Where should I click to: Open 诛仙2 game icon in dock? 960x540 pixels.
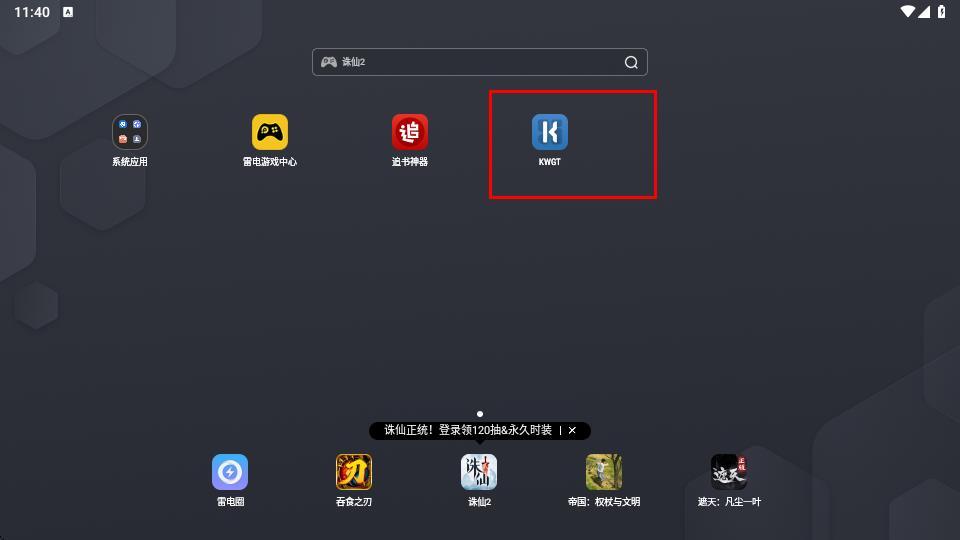(479, 472)
